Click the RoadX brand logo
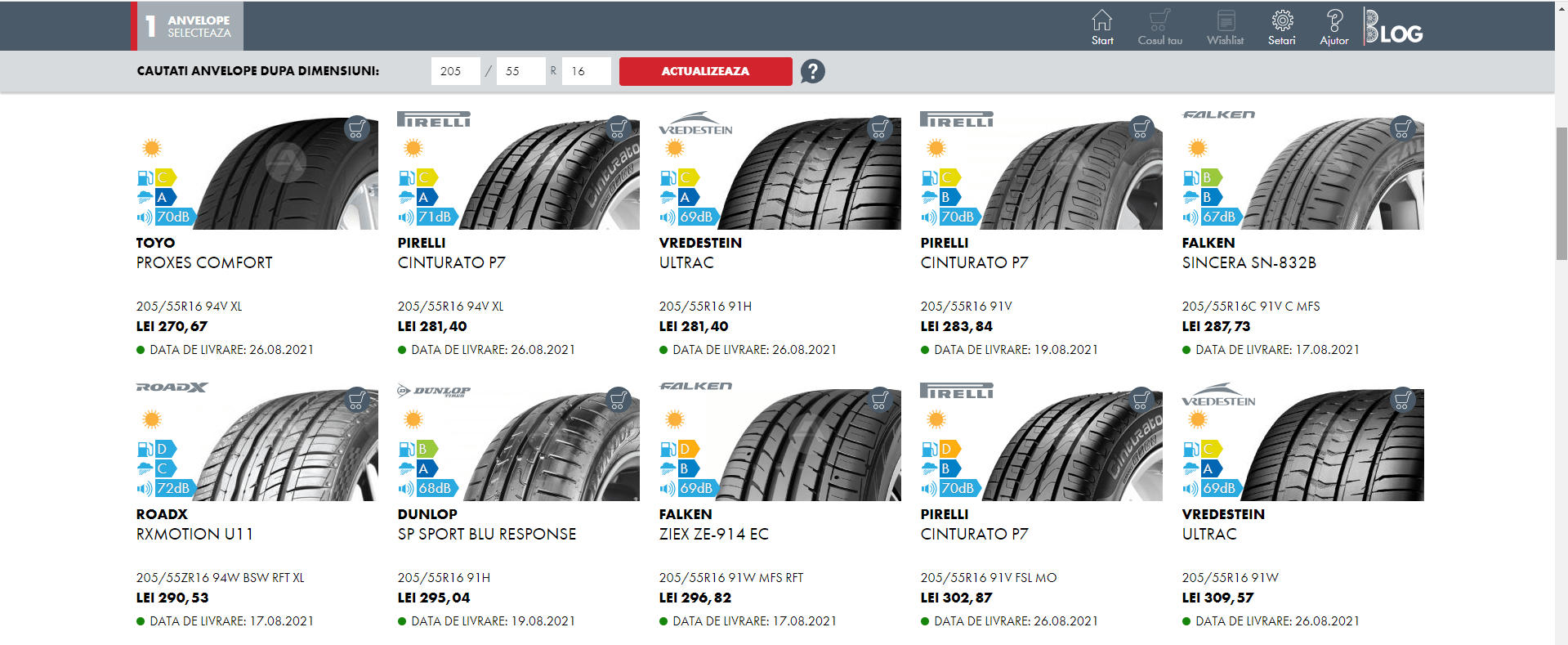This screenshot has width=1568, height=645. click(172, 387)
